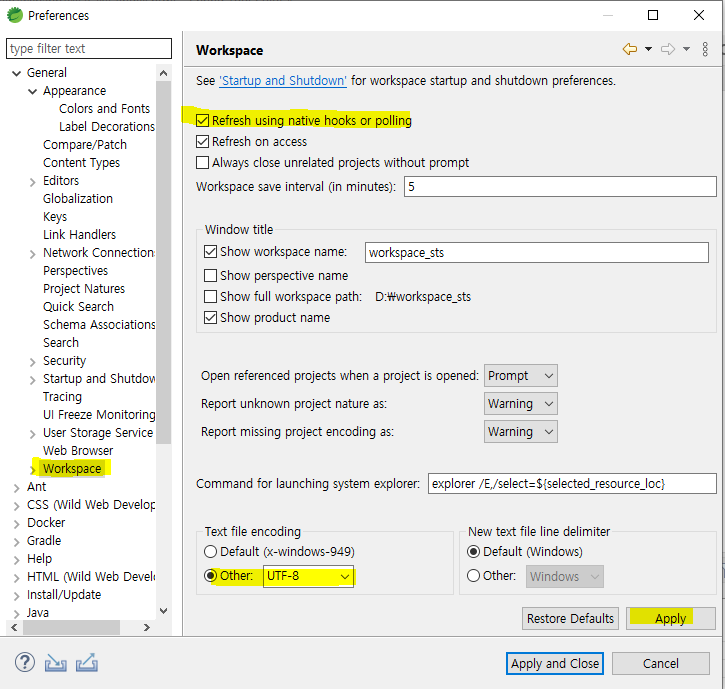Viewport: 725px width, 689px height.
Task: Click tree vertical scrollbar down arrow
Action: (164, 611)
